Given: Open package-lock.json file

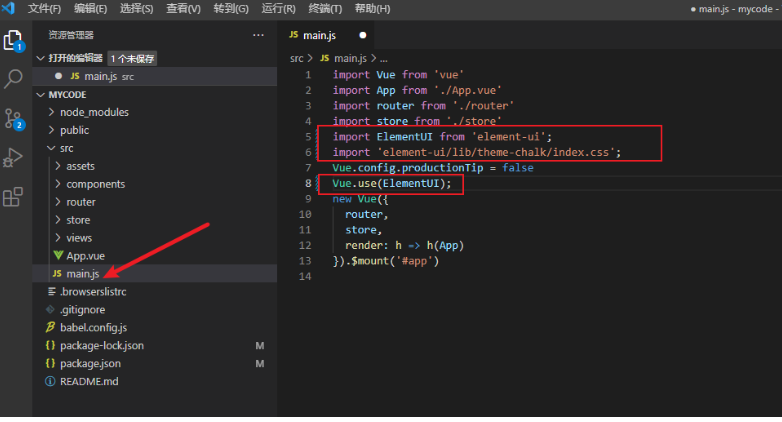Looking at the screenshot, I should click(x=155, y=345).
